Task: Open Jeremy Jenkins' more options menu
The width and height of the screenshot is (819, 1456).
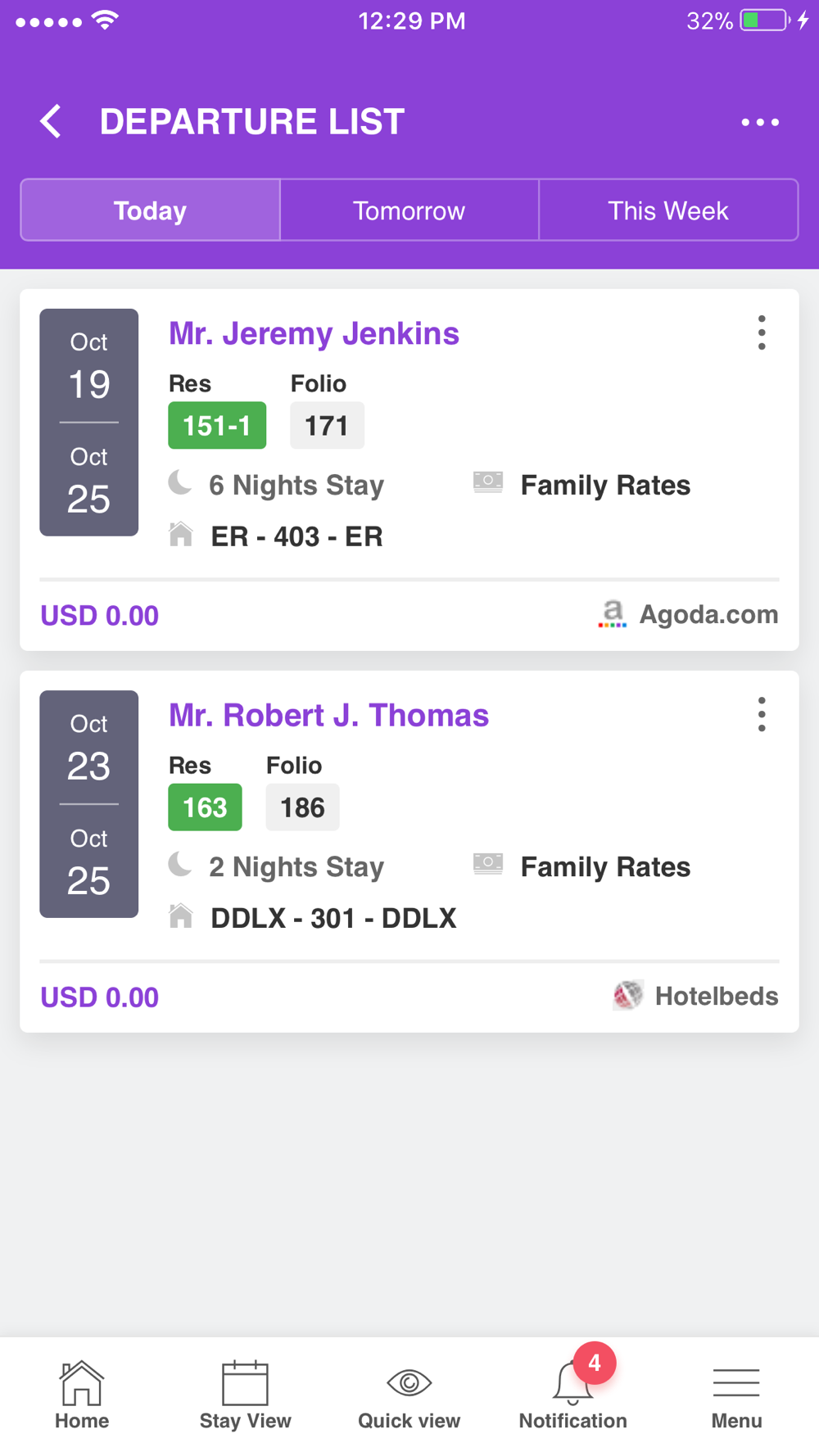Action: click(x=762, y=333)
